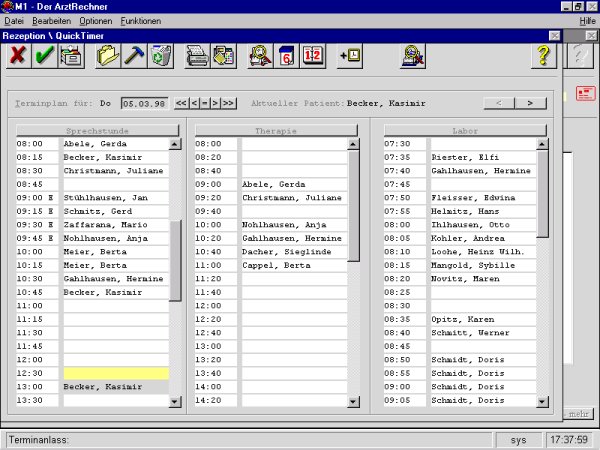This screenshot has height=450, width=600.
Task: Click Sprechstunde scrollbar down arrow
Action: [175, 401]
